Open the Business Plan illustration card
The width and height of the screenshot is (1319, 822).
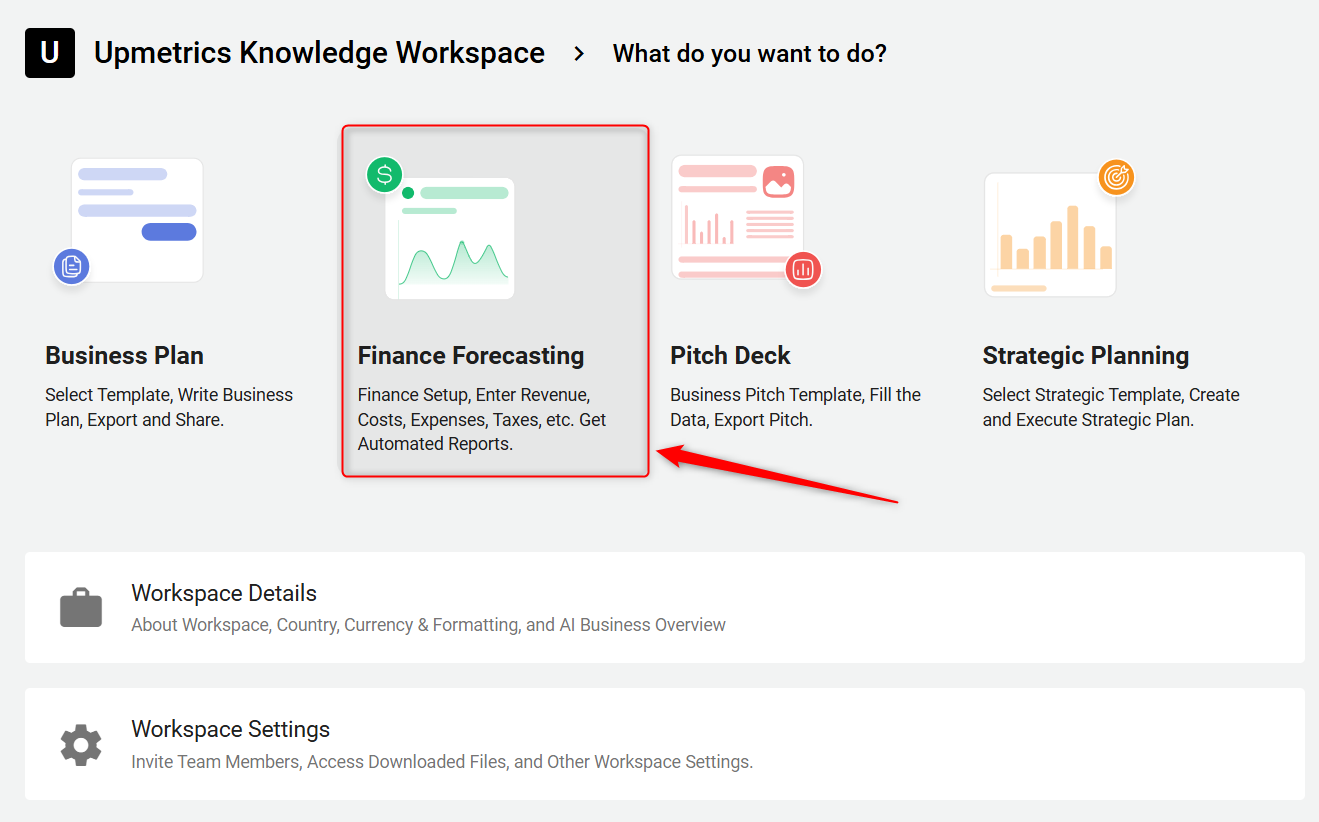pos(137,220)
